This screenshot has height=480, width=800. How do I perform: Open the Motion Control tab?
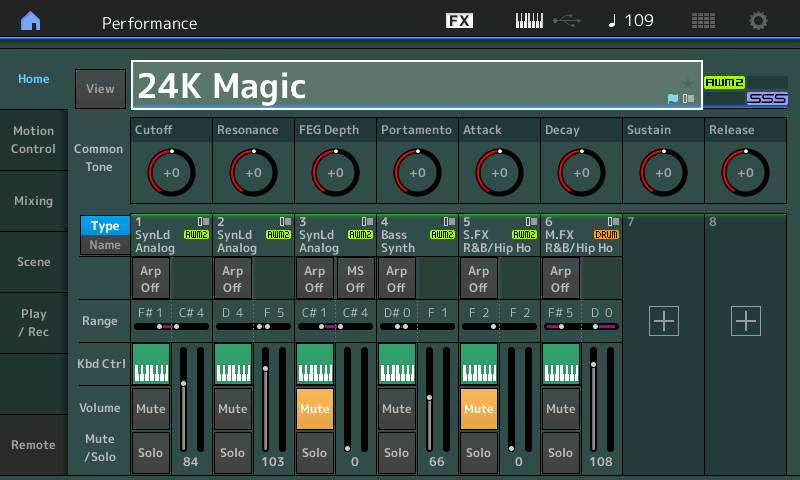[x=33, y=140]
